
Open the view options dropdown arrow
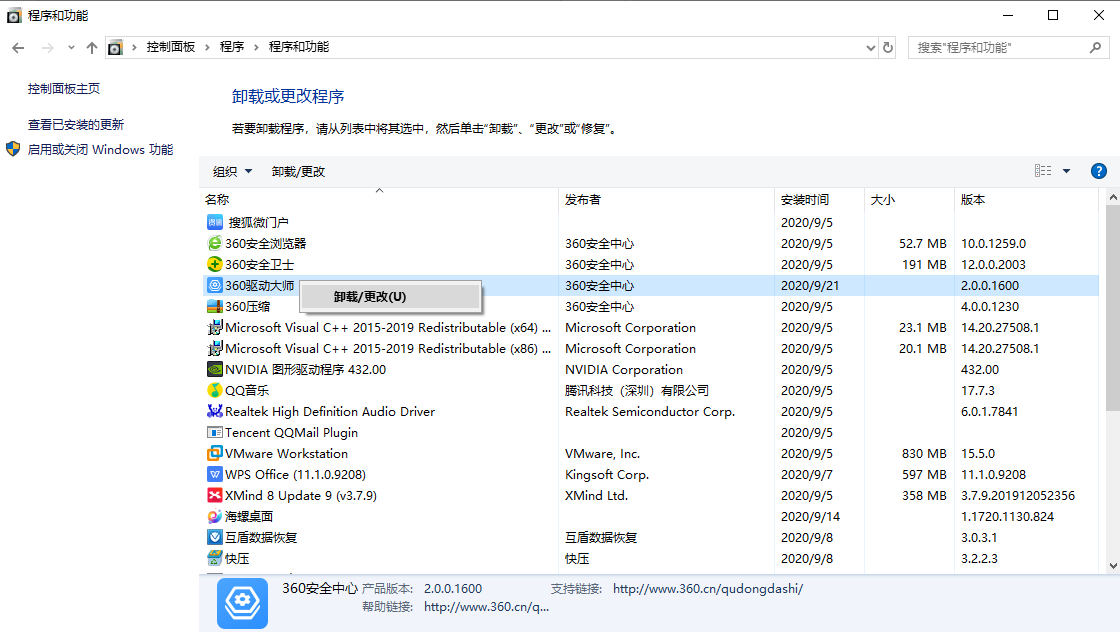point(1066,171)
